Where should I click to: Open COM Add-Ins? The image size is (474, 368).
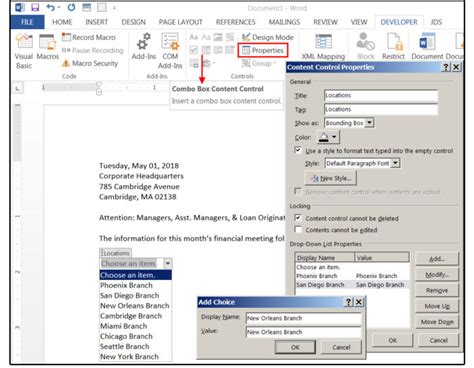coord(170,51)
